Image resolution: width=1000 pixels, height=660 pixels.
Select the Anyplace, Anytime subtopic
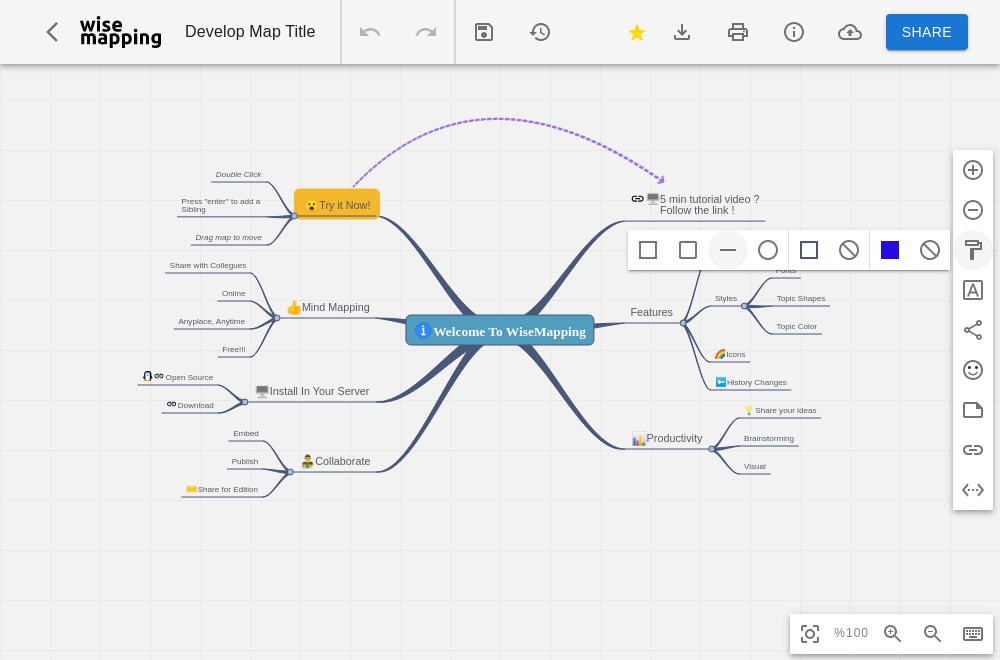[x=212, y=321]
